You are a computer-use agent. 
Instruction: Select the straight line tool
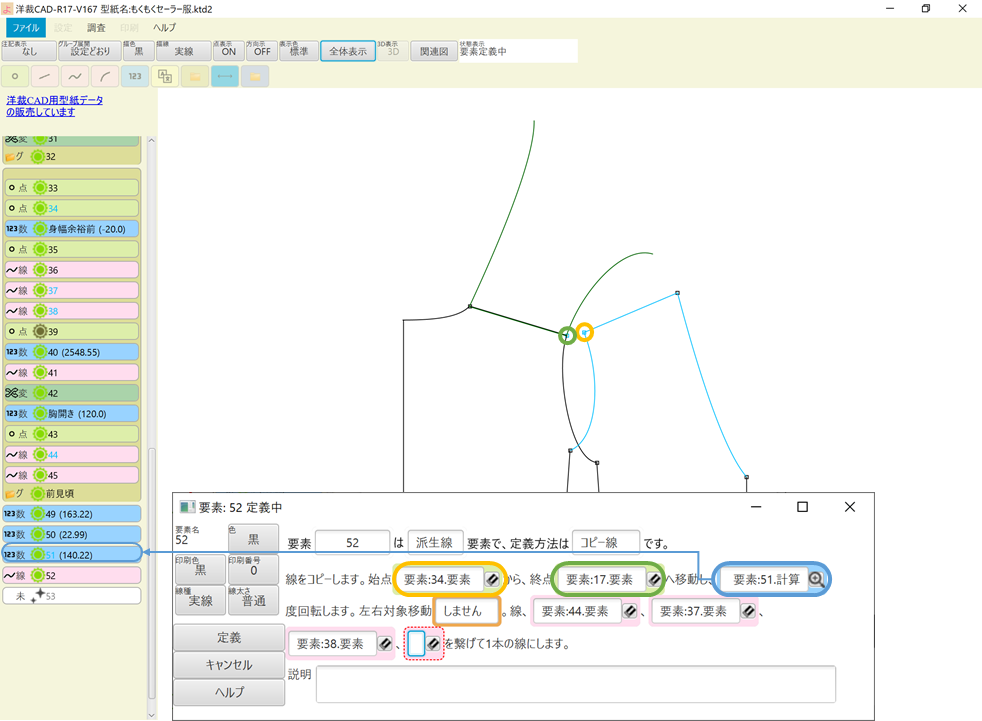[x=44, y=75]
